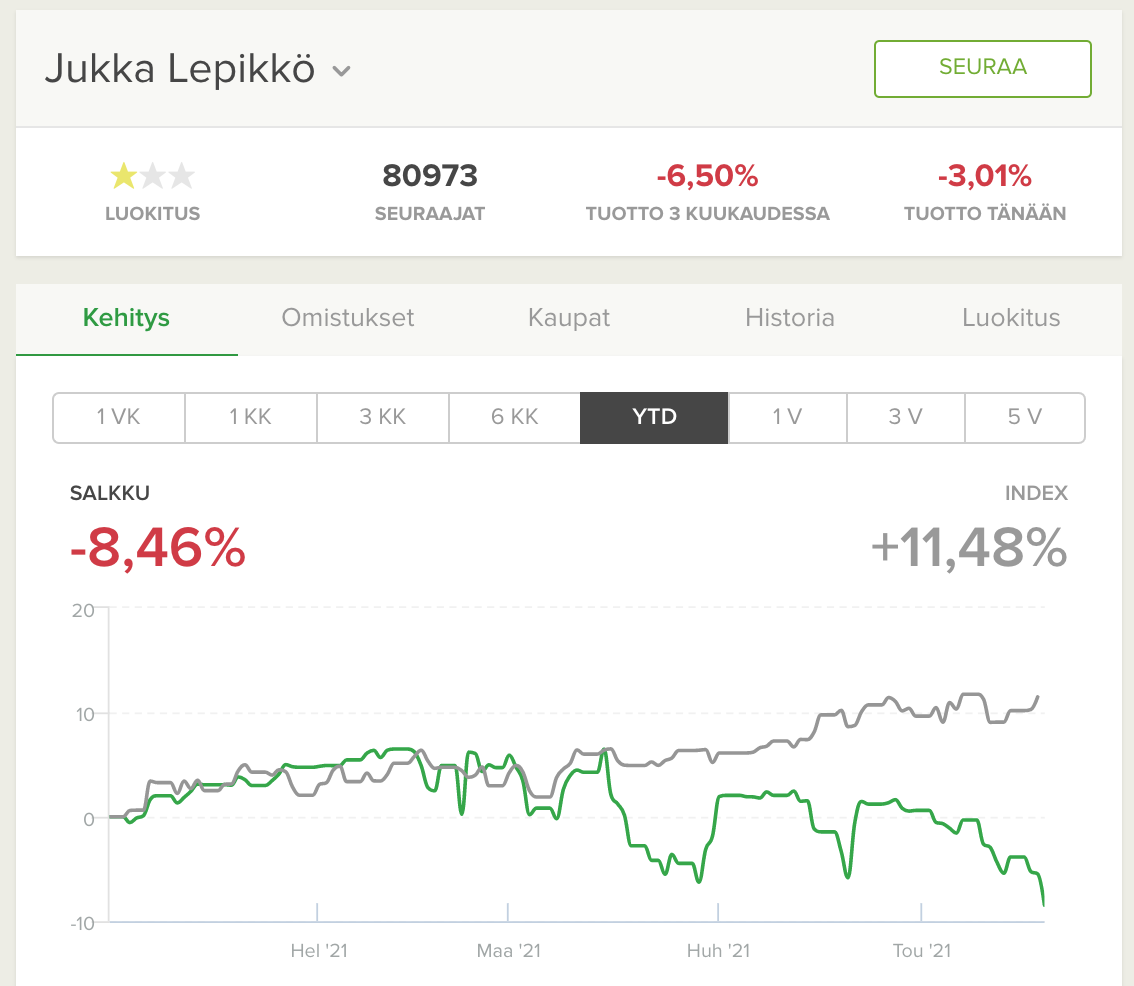Choose the 1 KK time range

coord(251,417)
